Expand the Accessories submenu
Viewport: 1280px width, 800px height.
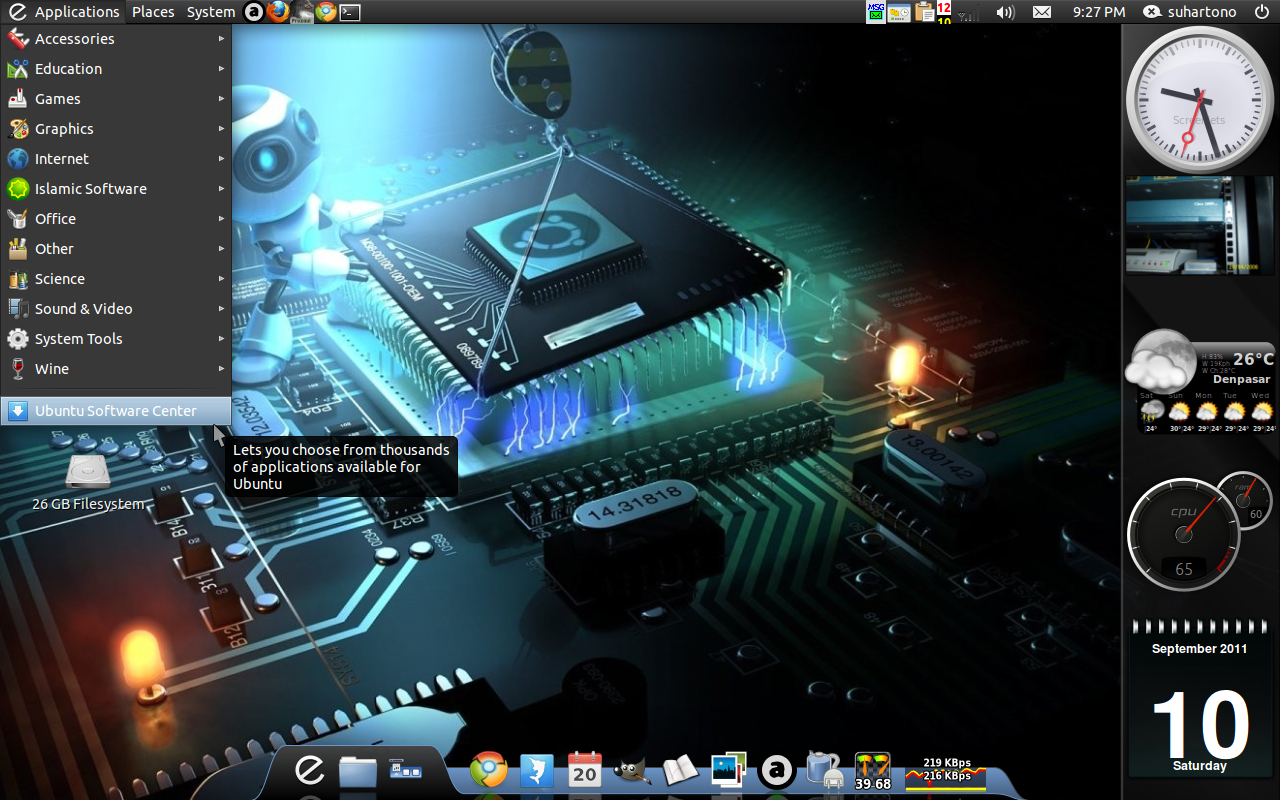tap(116, 39)
